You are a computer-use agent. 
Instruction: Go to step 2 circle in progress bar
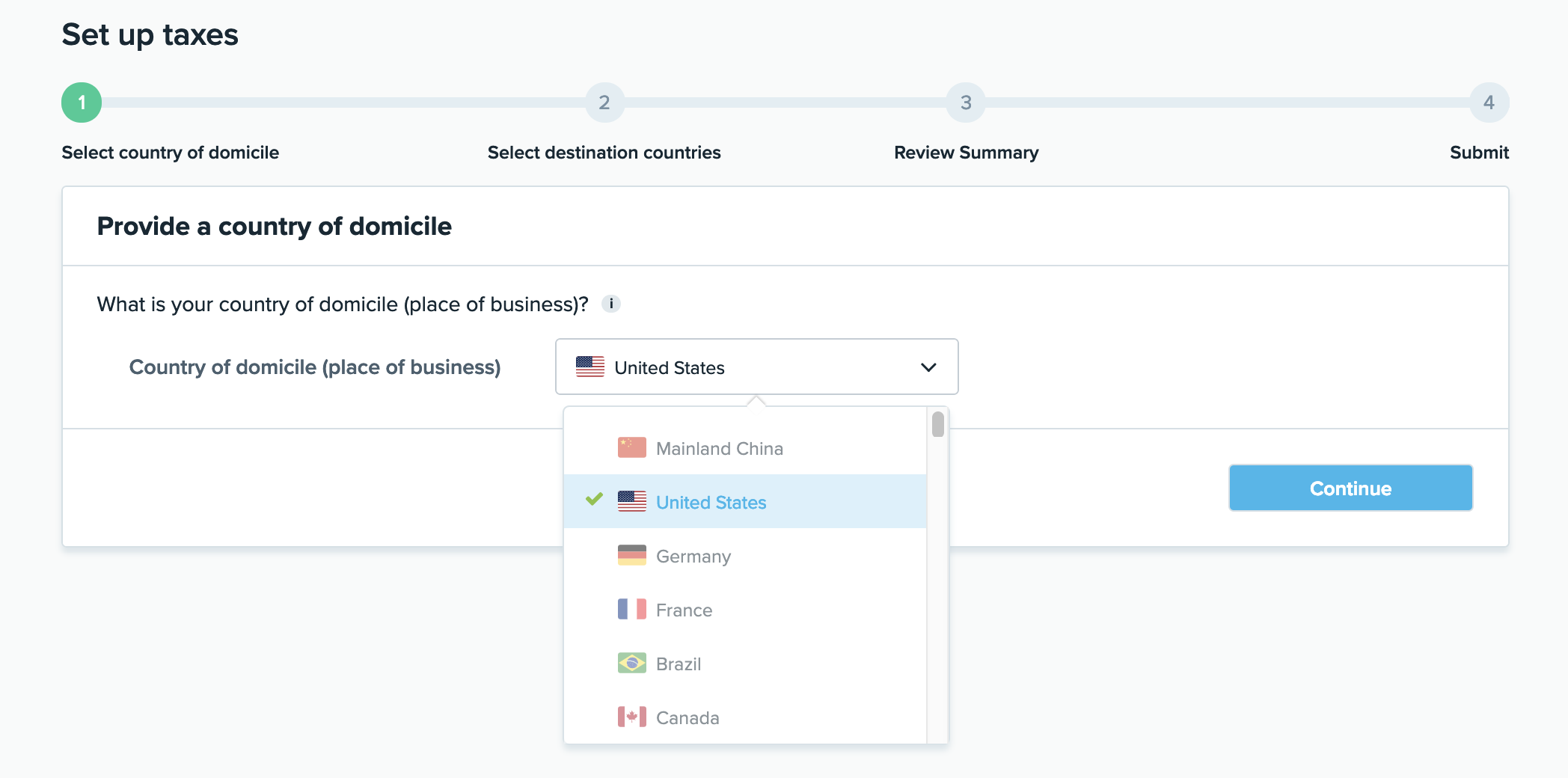click(x=604, y=102)
